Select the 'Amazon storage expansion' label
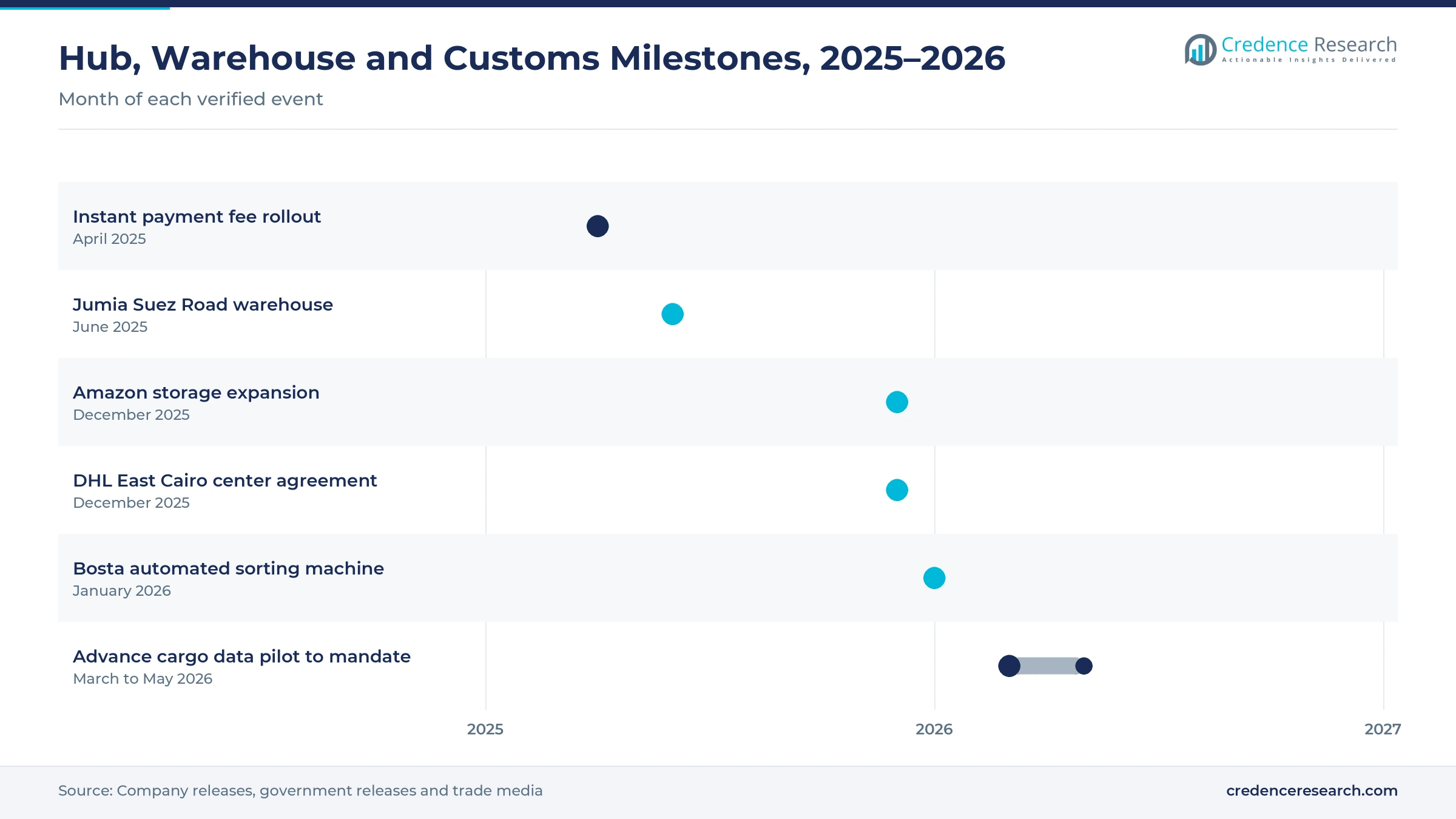Viewport: 1456px width, 819px height. click(196, 393)
